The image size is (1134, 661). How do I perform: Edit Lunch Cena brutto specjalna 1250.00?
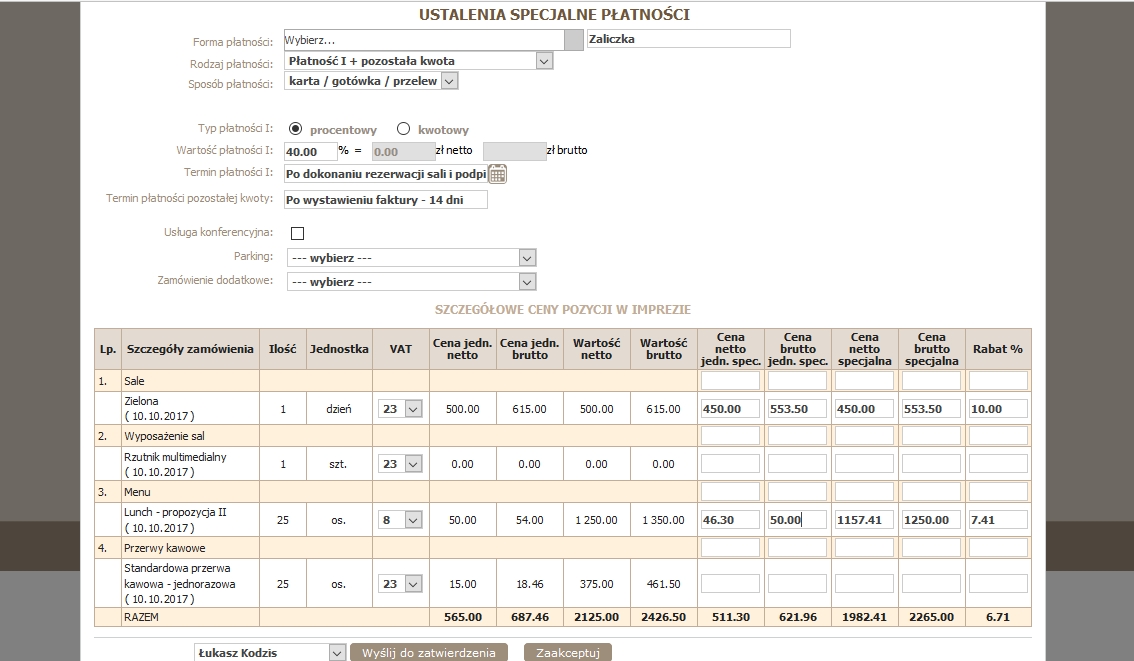point(932,520)
